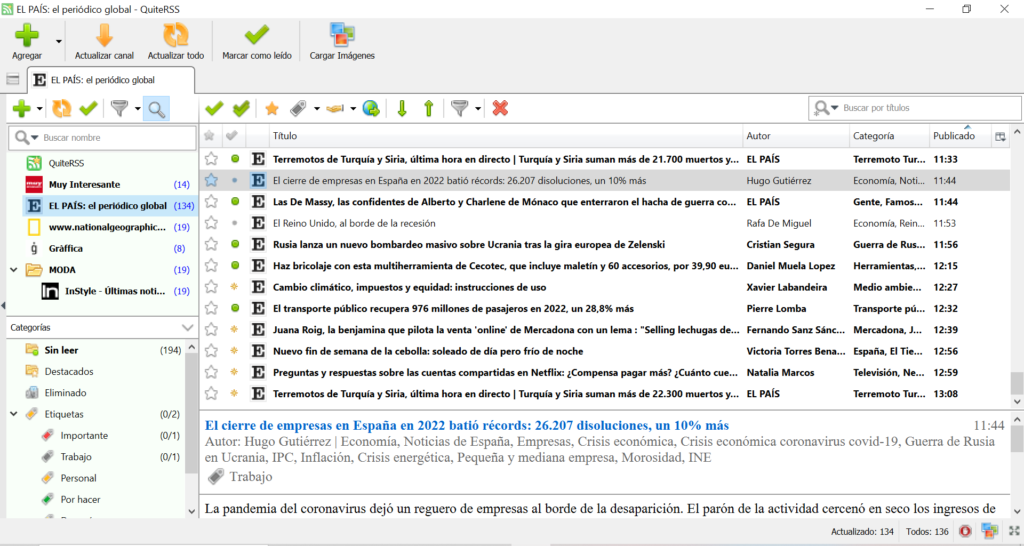This screenshot has height=546, width=1024.
Task: Open the news in external browser via globe icon
Action: pos(371,108)
